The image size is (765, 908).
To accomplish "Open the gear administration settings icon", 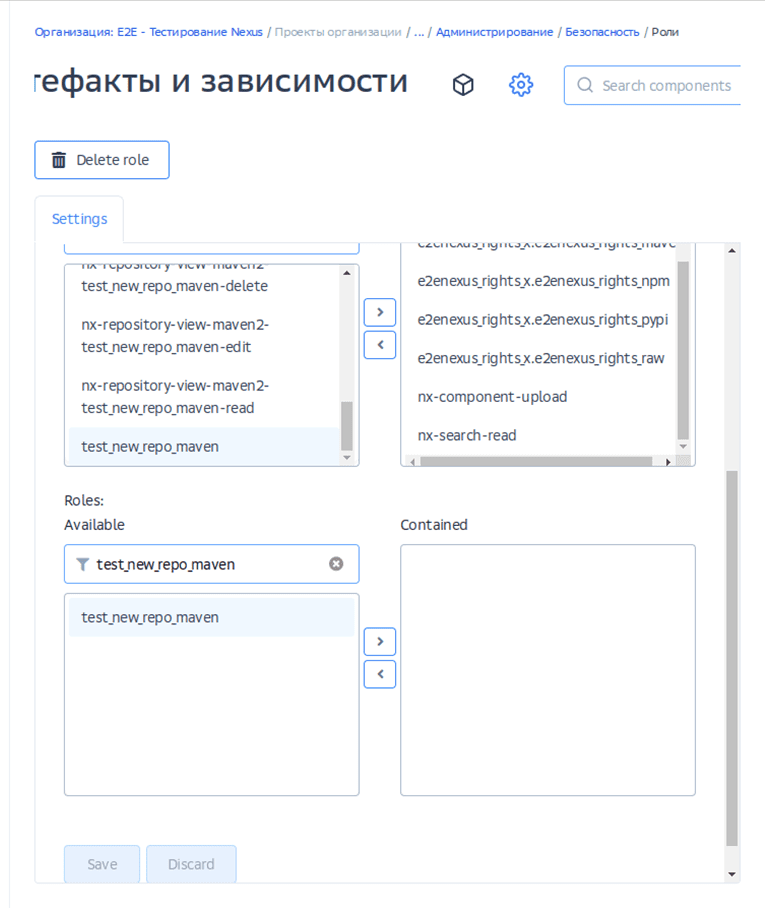I will [520, 85].
